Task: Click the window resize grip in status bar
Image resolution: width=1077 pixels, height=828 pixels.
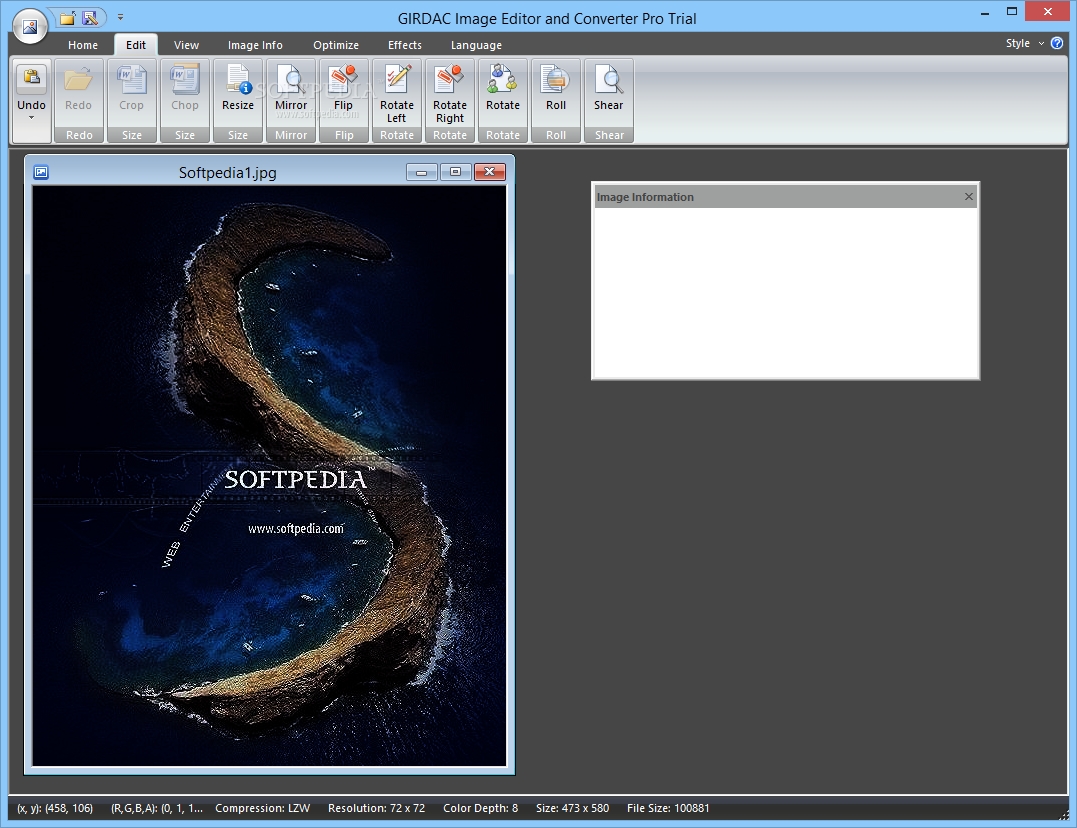Action: (1064, 815)
